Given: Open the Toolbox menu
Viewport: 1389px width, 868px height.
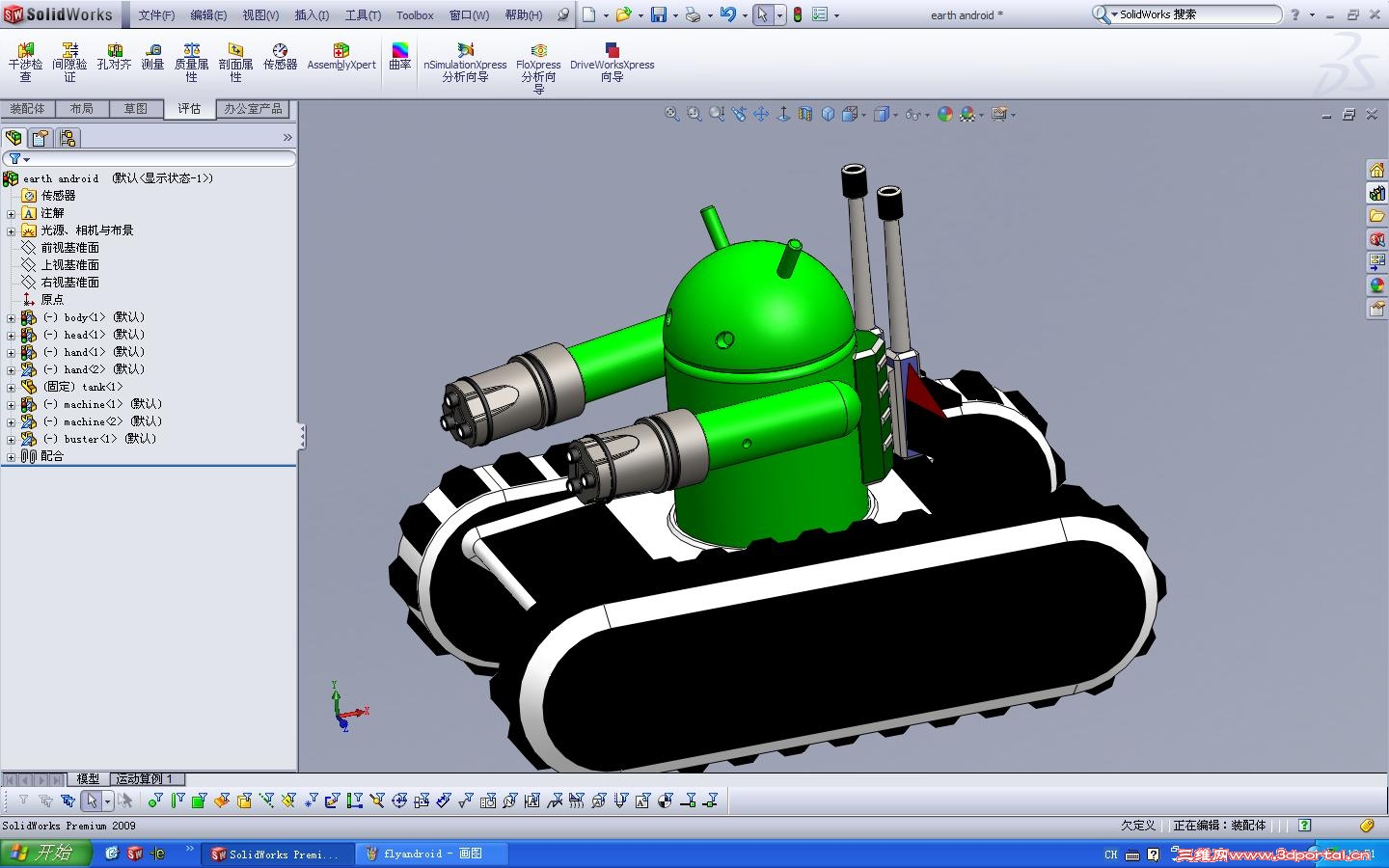Looking at the screenshot, I should point(415,15).
